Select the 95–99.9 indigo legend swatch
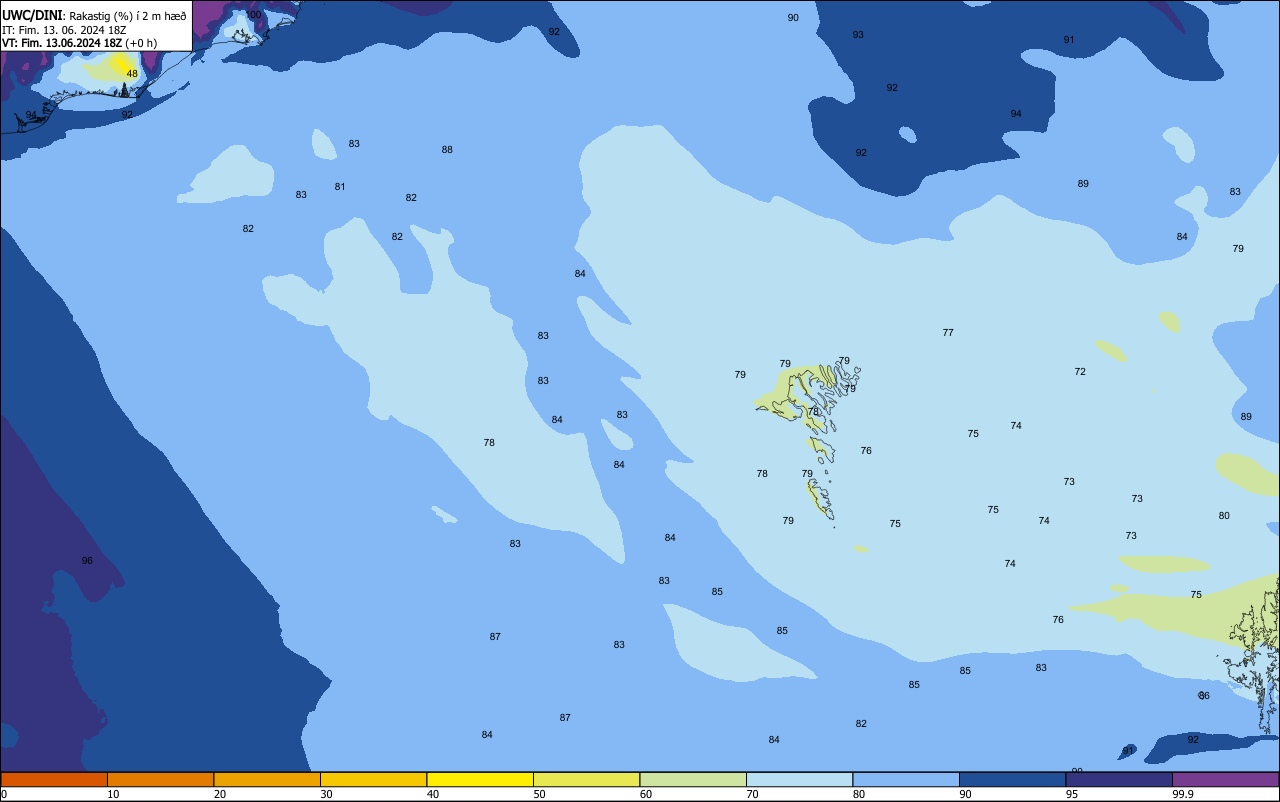Image resolution: width=1280 pixels, height=802 pixels. [1119, 779]
